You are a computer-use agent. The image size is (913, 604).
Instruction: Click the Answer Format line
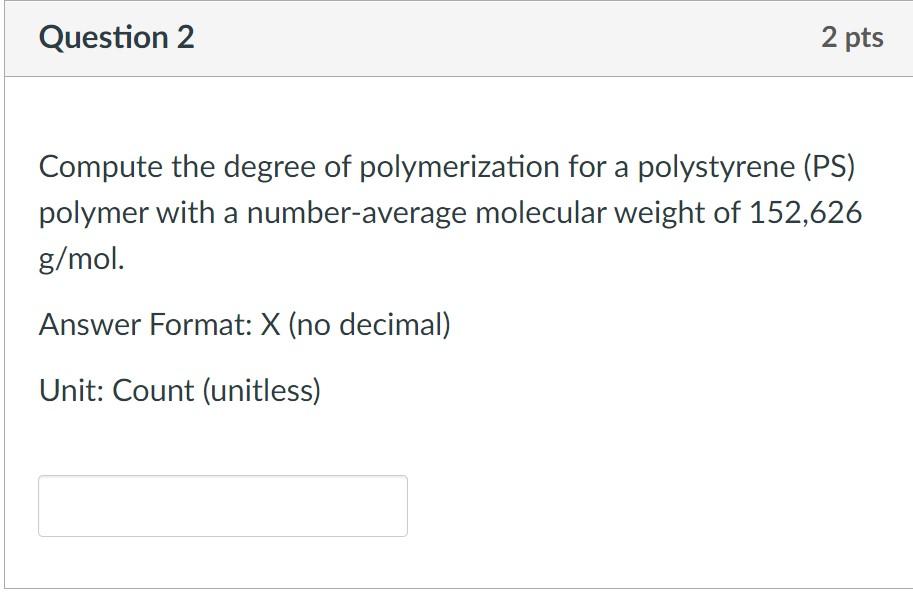243,324
